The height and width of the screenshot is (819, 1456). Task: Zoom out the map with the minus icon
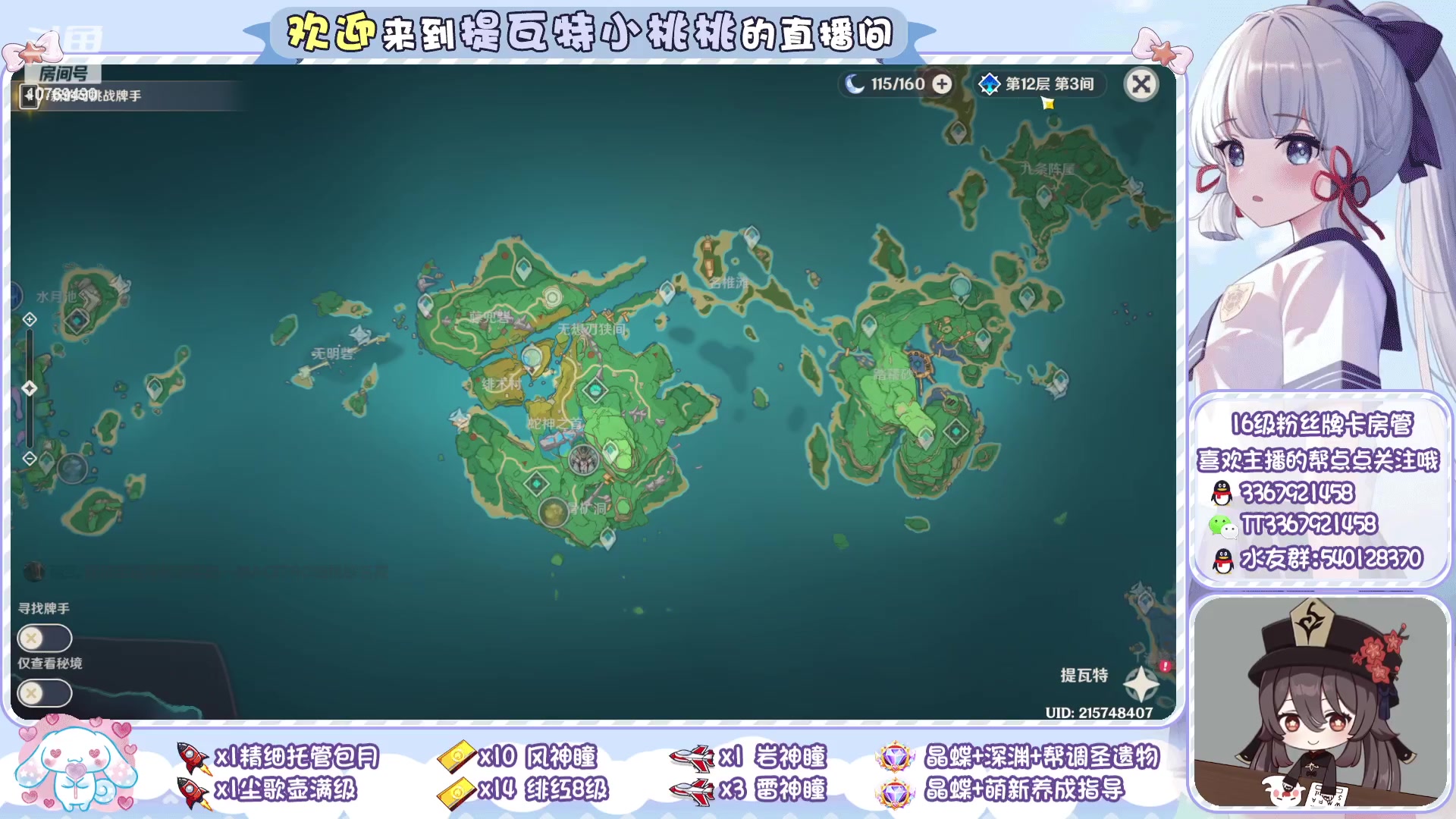pyautogui.click(x=30, y=458)
